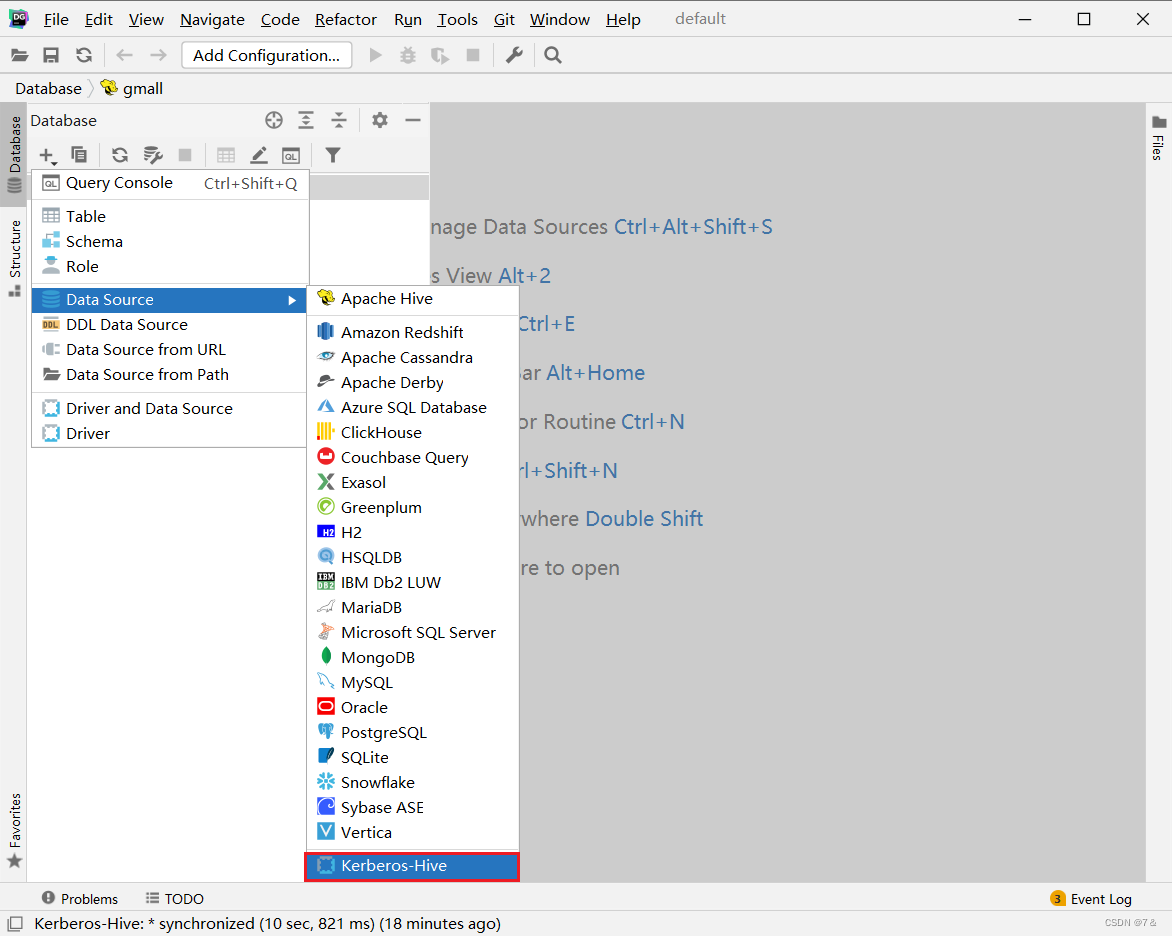Choose Kerberos-Hive data source
The height and width of the screenshot is (936, 1172).
click(x=413, y=866)
